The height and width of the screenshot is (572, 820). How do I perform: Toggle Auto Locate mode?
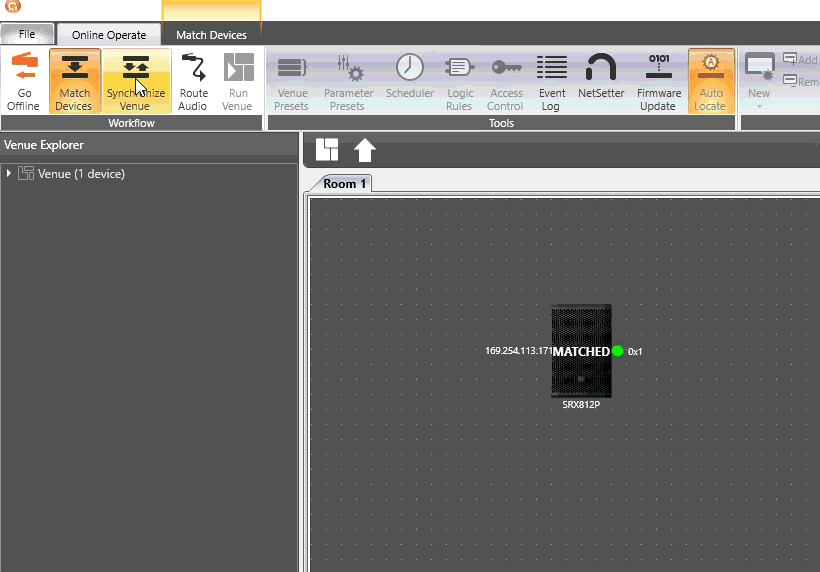pos(710,81)
